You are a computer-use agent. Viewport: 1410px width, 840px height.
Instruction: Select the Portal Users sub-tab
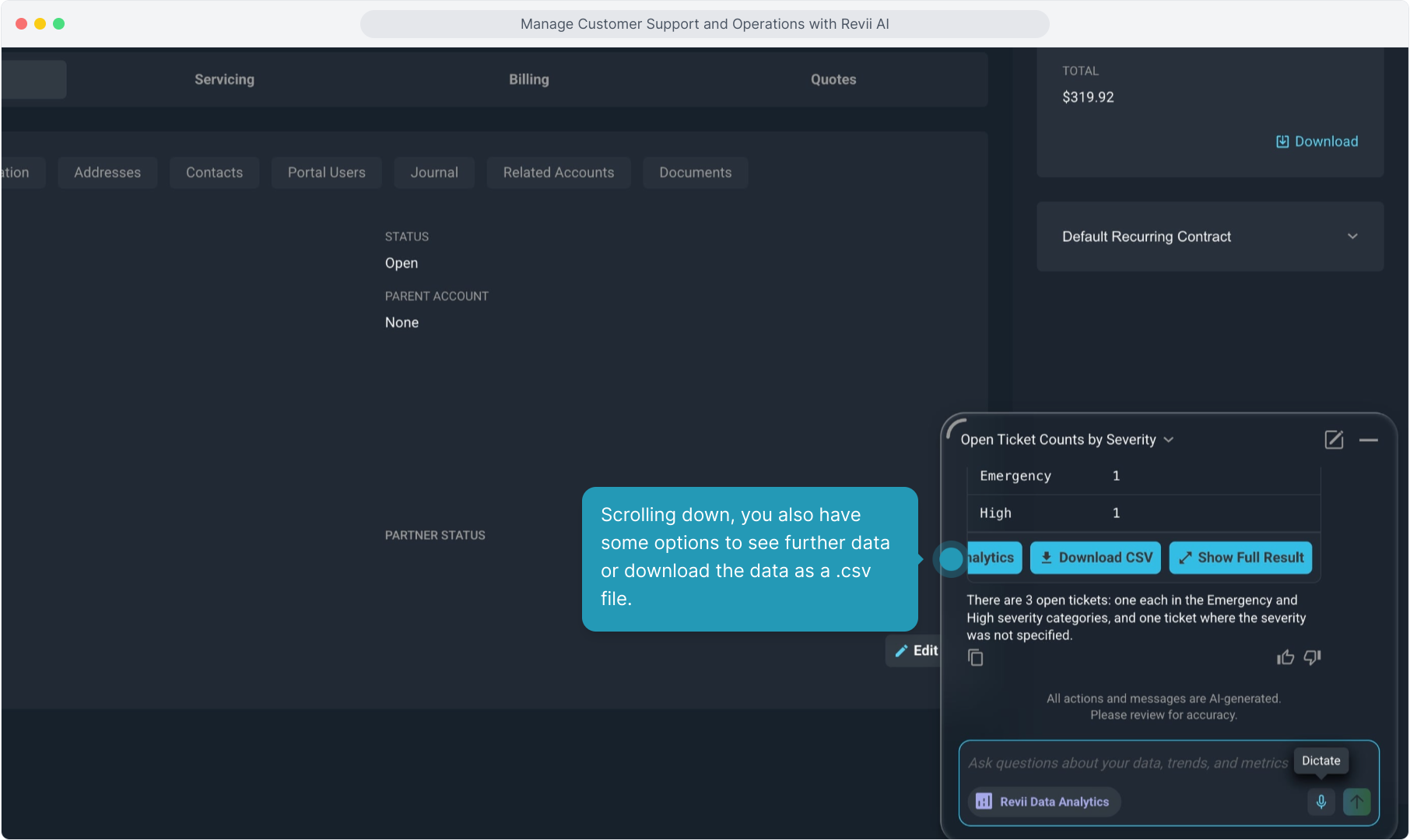tap(327, 173)
